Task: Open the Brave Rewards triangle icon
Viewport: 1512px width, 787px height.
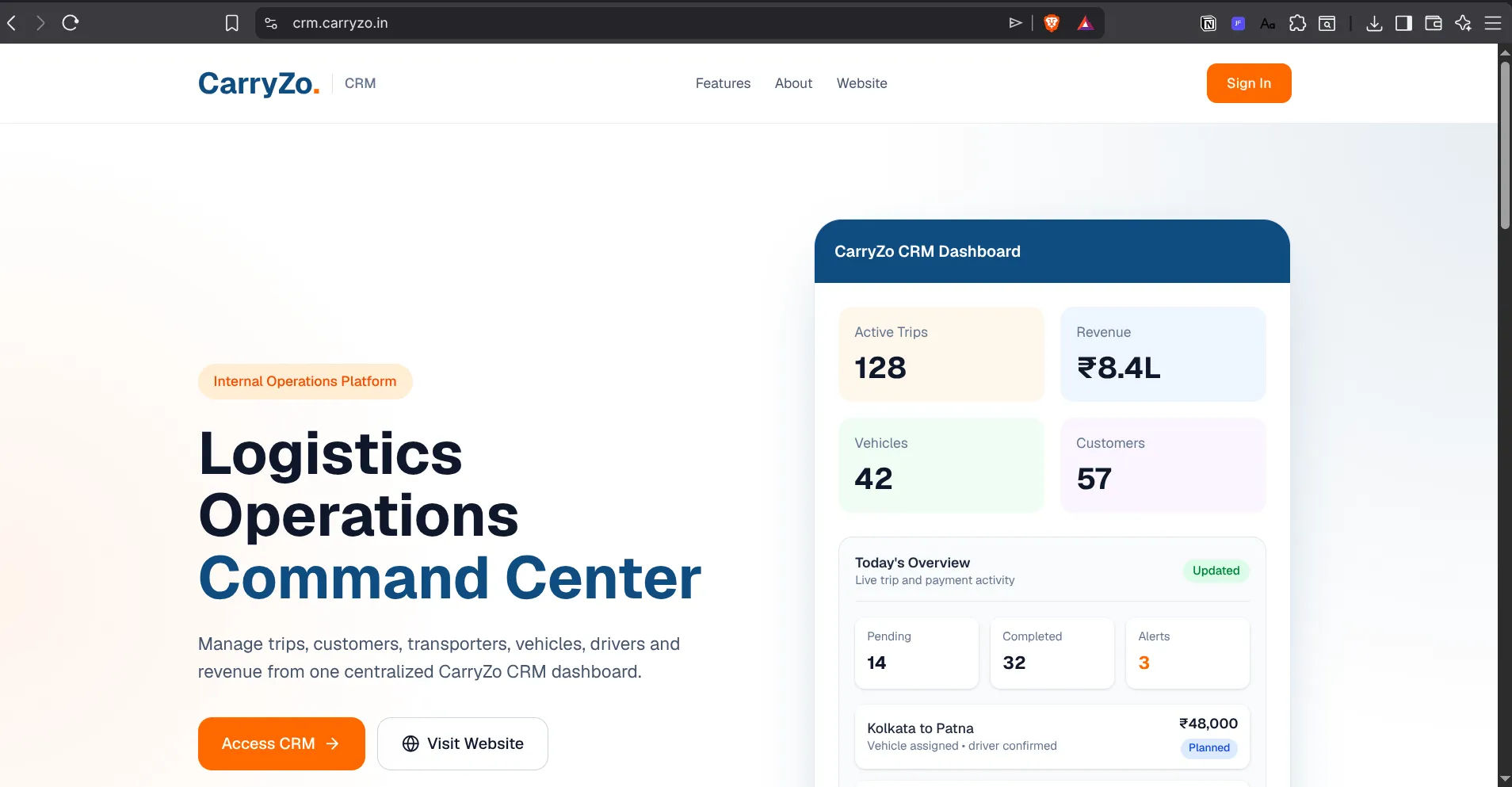Action: click(x=1086, y=23)
